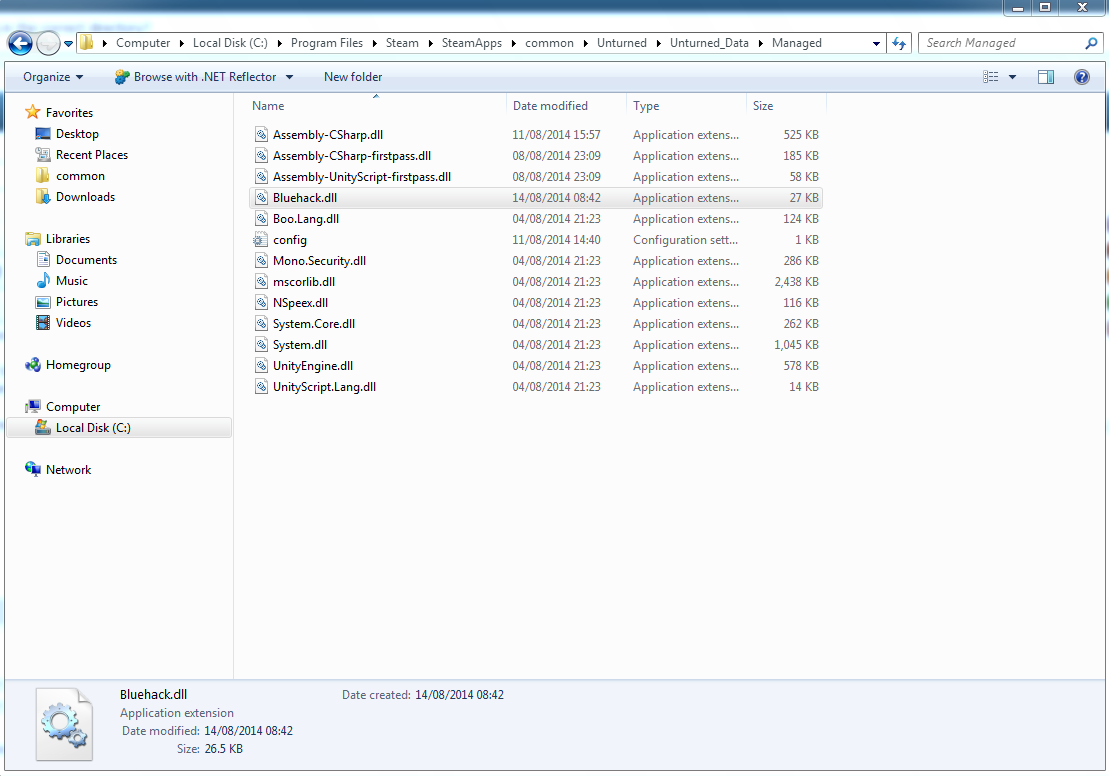
Task: Click the mscorlib.dll file icon
Action: 261,282
